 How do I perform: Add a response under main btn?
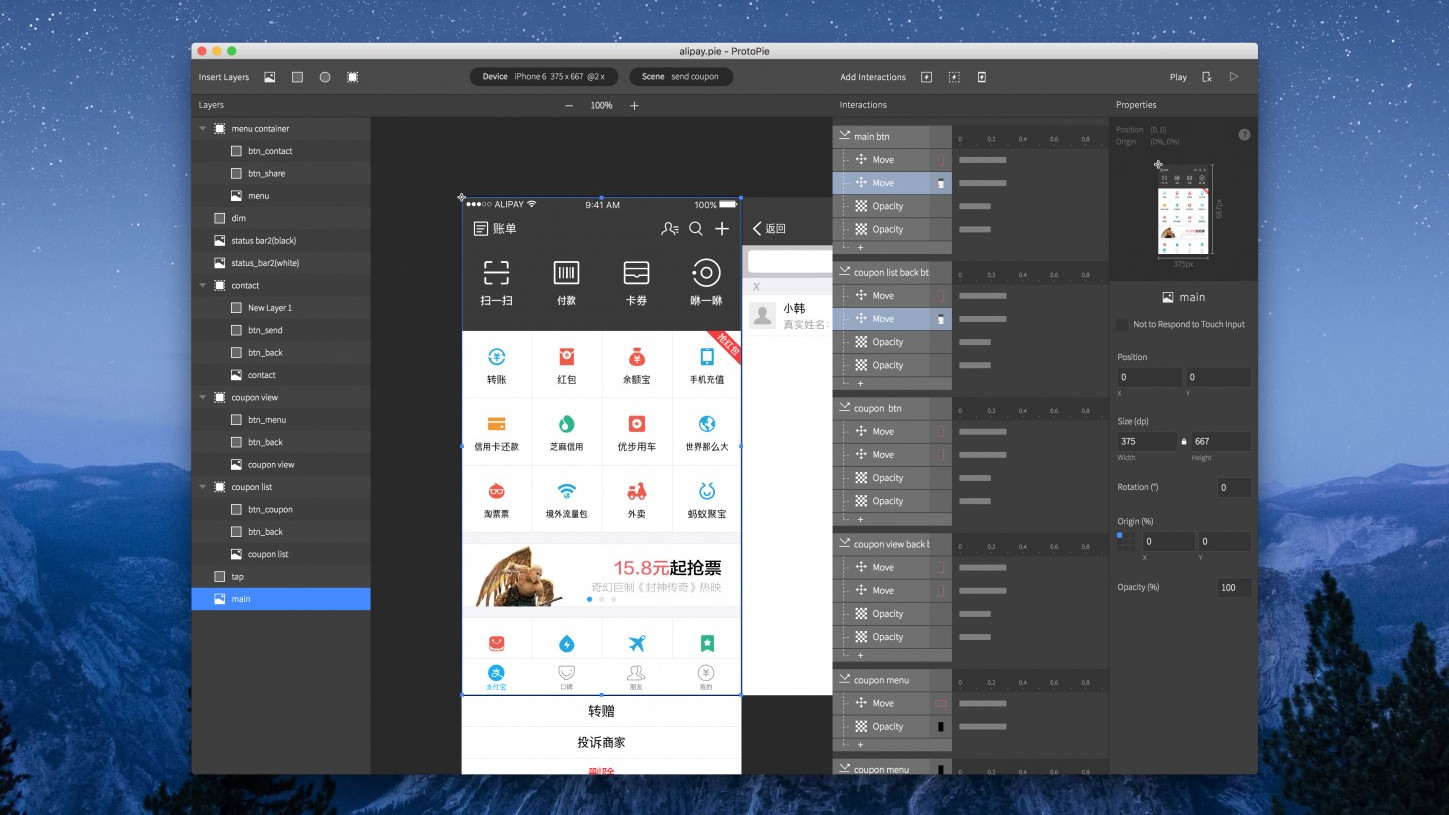click(x=860, y=247)
